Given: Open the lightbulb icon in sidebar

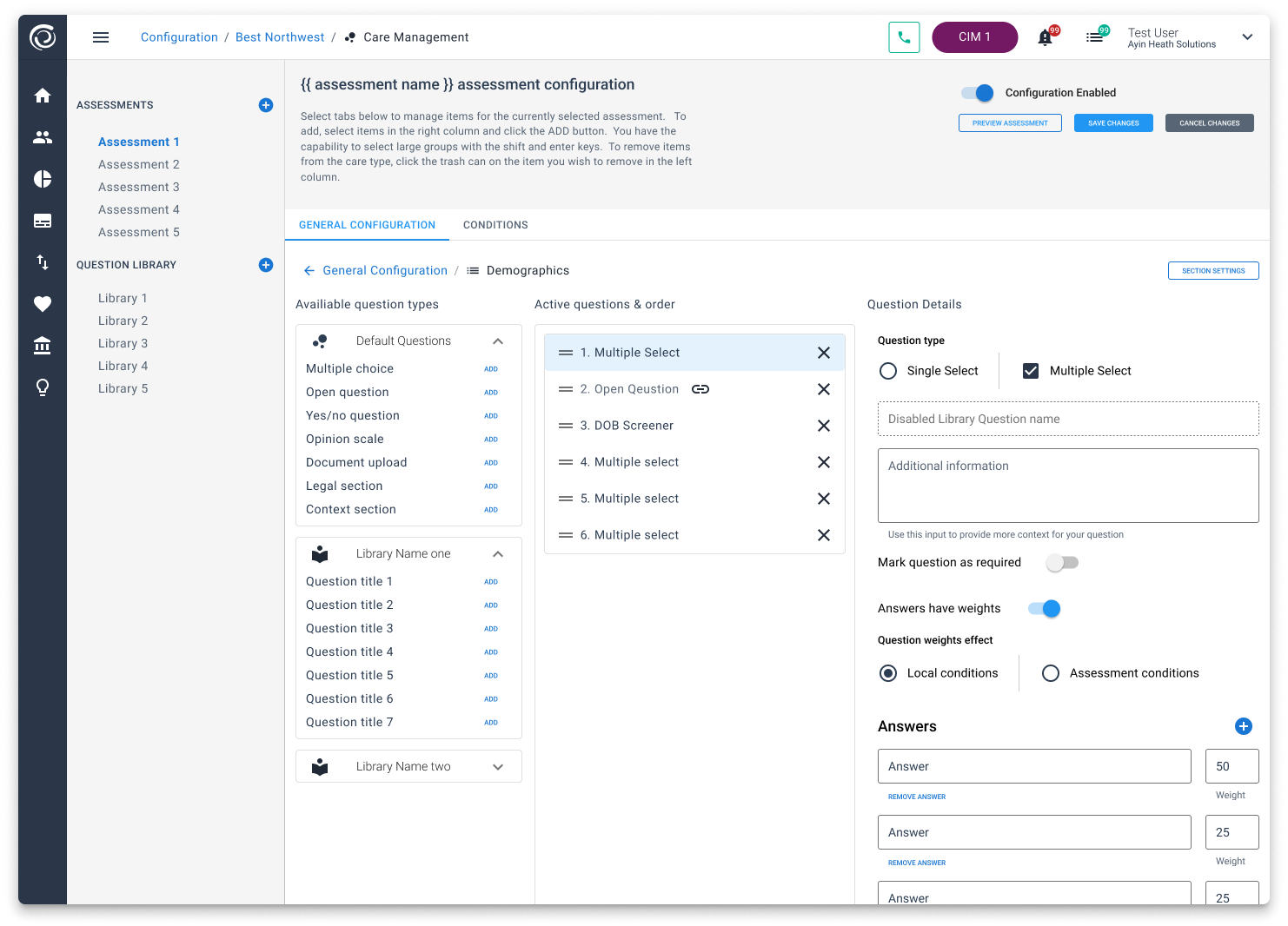Looking at the screenshot, I should (x=43, y=387).
